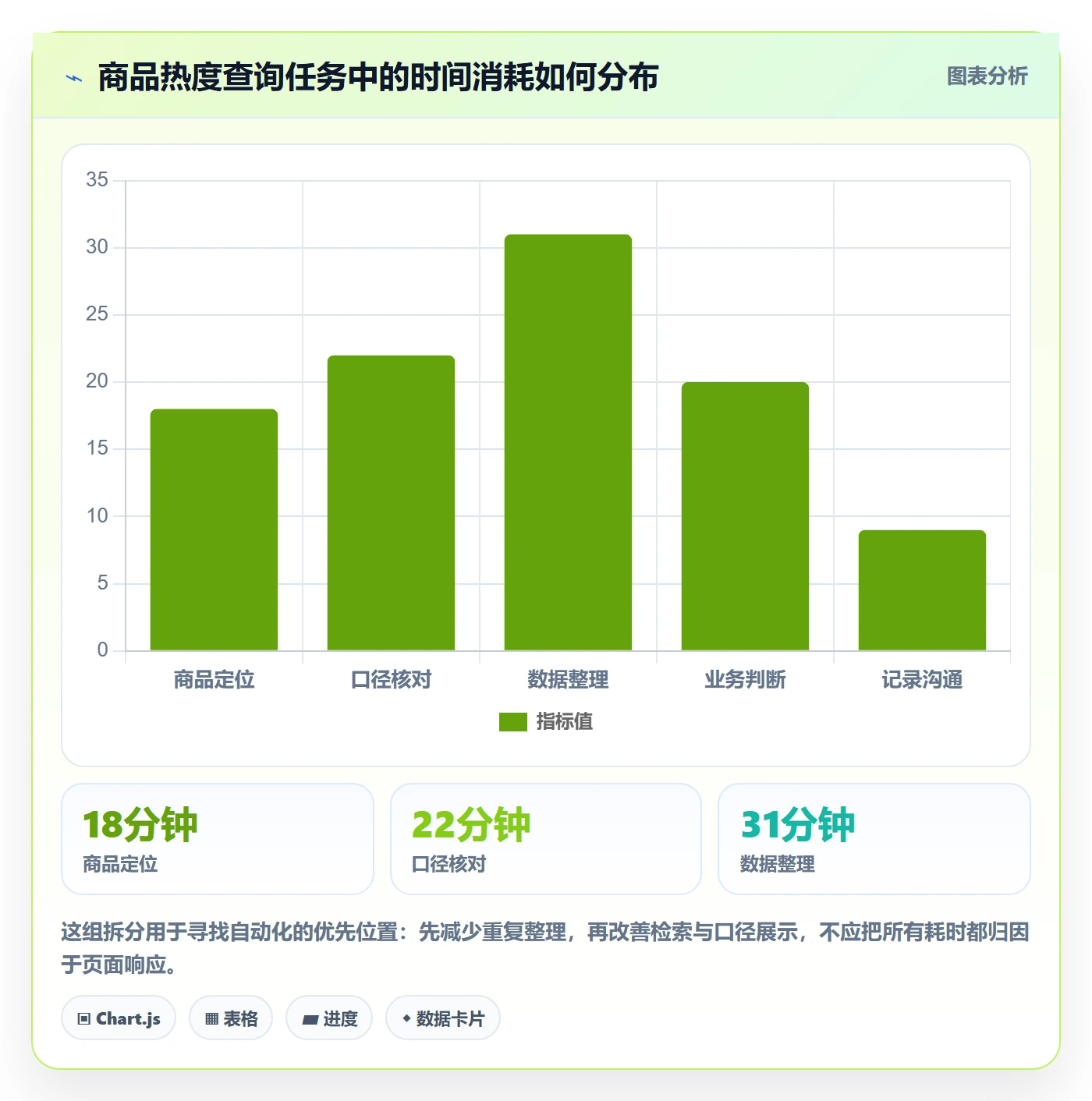Click the 图表分析 label in header
Viewport: 1092px width, 1101px height.
point(987,76)
